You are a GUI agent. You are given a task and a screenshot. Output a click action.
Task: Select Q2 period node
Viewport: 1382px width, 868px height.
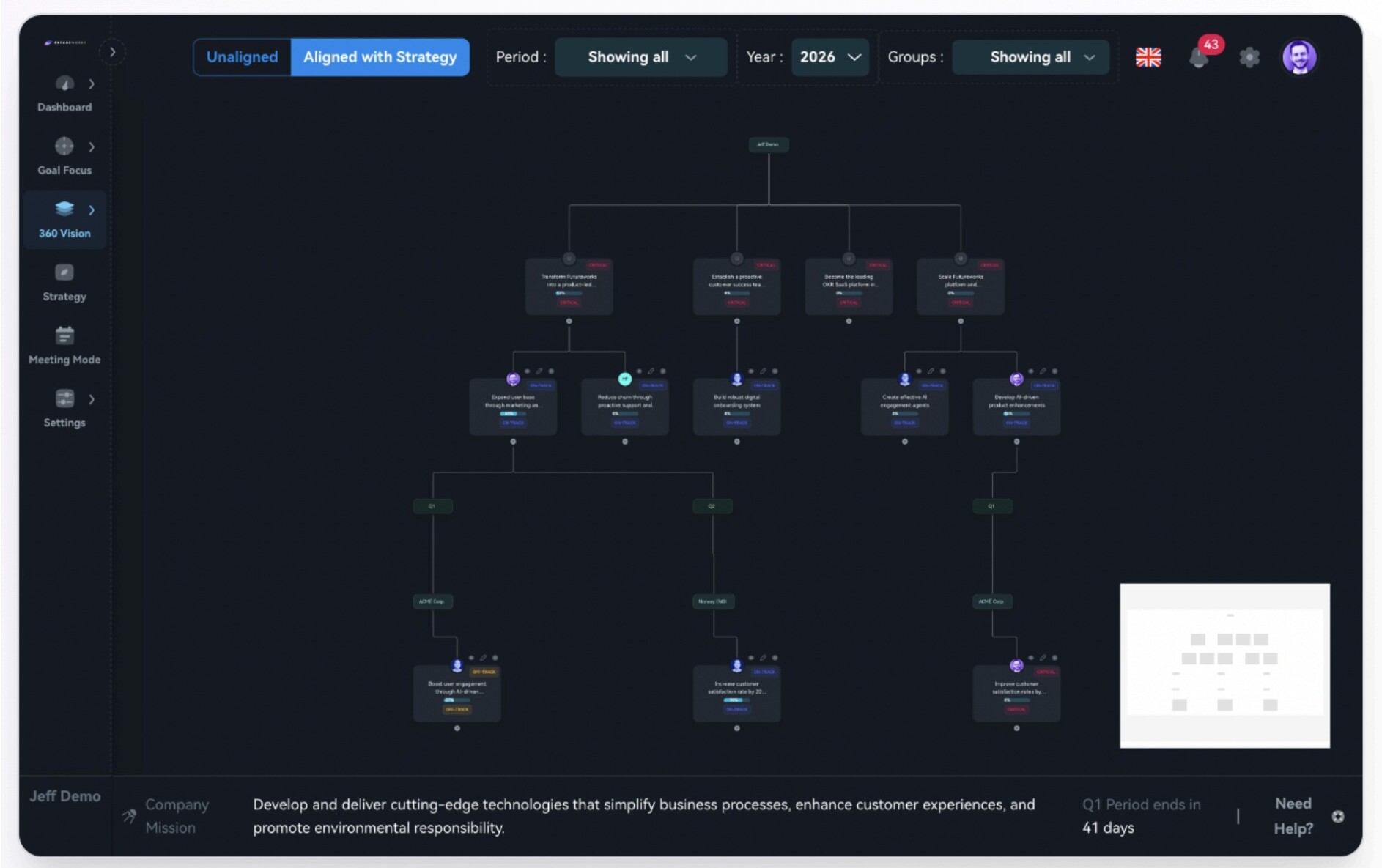(x=712, y=506)
